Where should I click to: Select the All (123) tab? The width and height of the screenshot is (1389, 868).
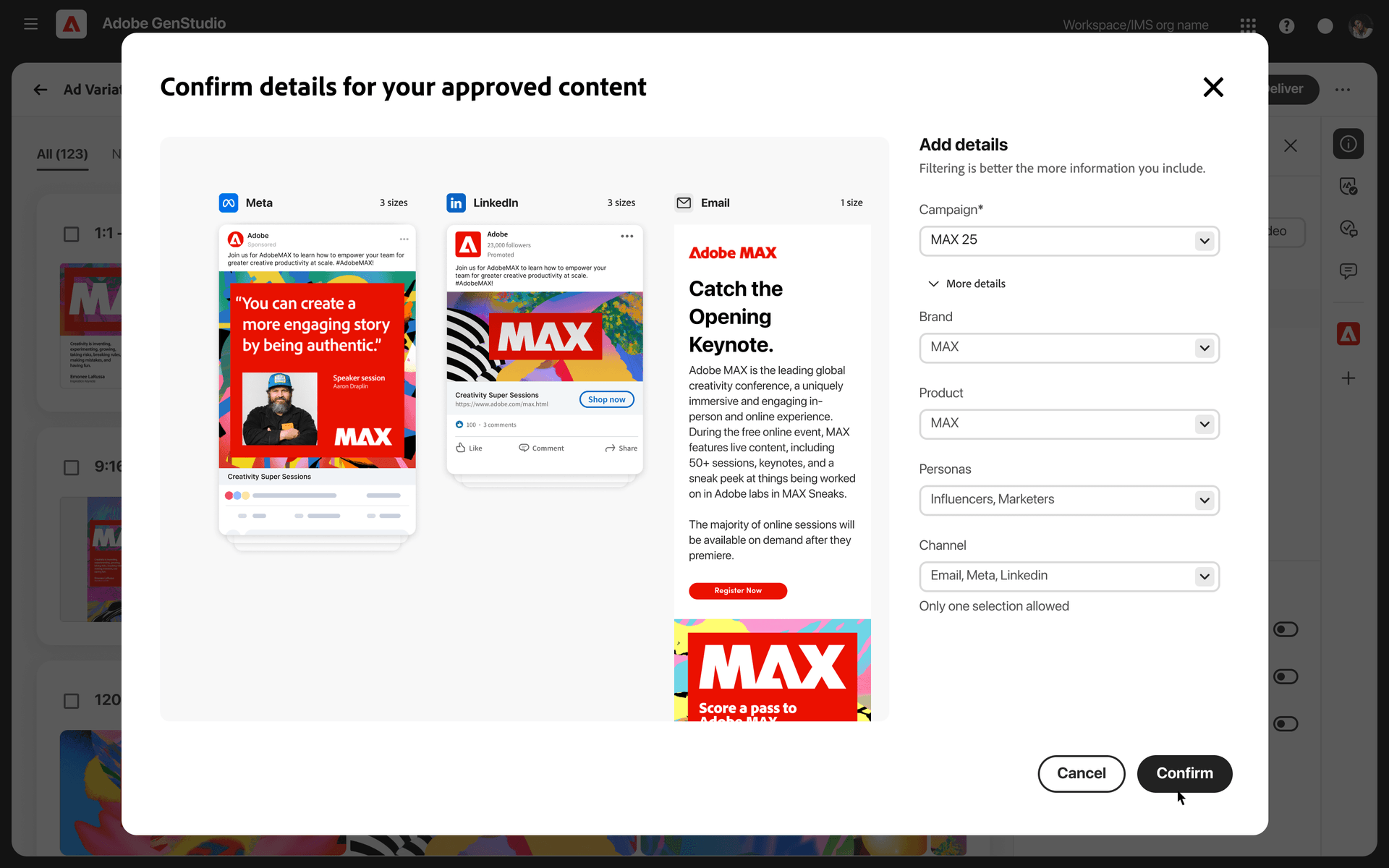click(x=62, y=154)
